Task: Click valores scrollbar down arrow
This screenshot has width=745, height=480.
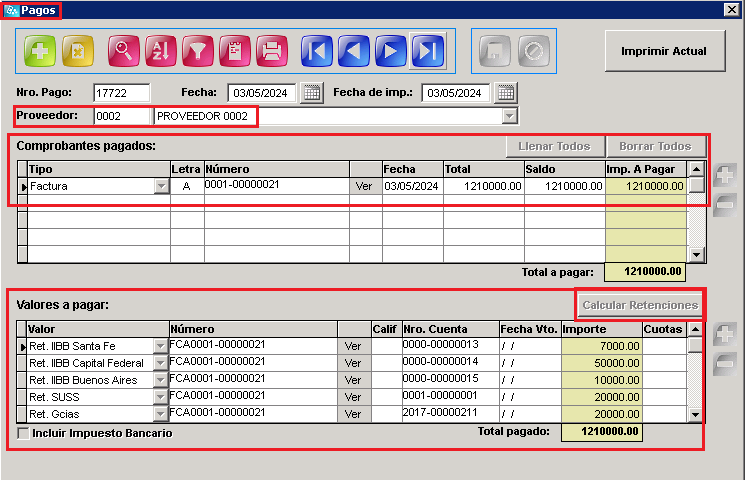Action: click(696, 415)
